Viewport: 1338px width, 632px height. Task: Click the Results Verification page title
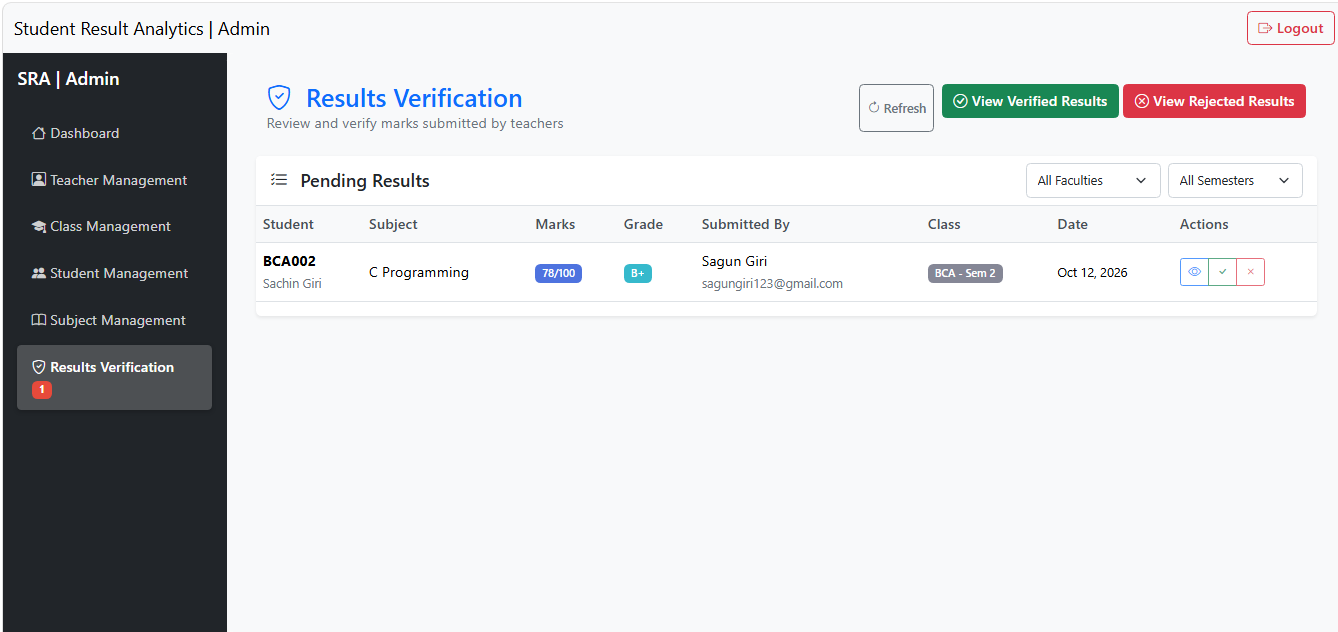tap(414, 98)
